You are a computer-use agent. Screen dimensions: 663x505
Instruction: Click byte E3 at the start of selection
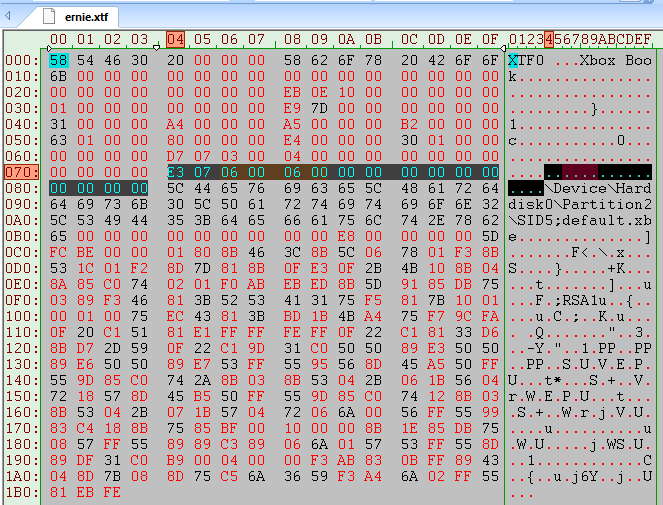coord(176,172)
